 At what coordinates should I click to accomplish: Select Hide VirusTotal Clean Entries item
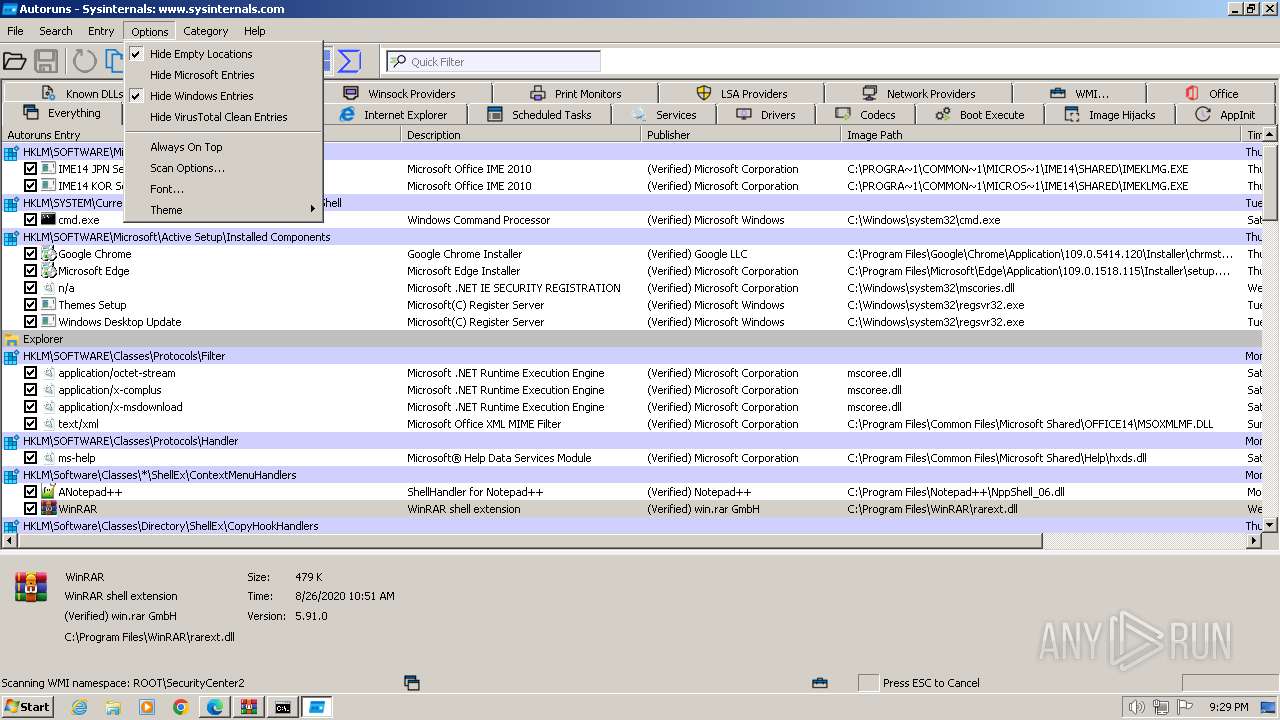pyautogui.click(x=218, y=117)
